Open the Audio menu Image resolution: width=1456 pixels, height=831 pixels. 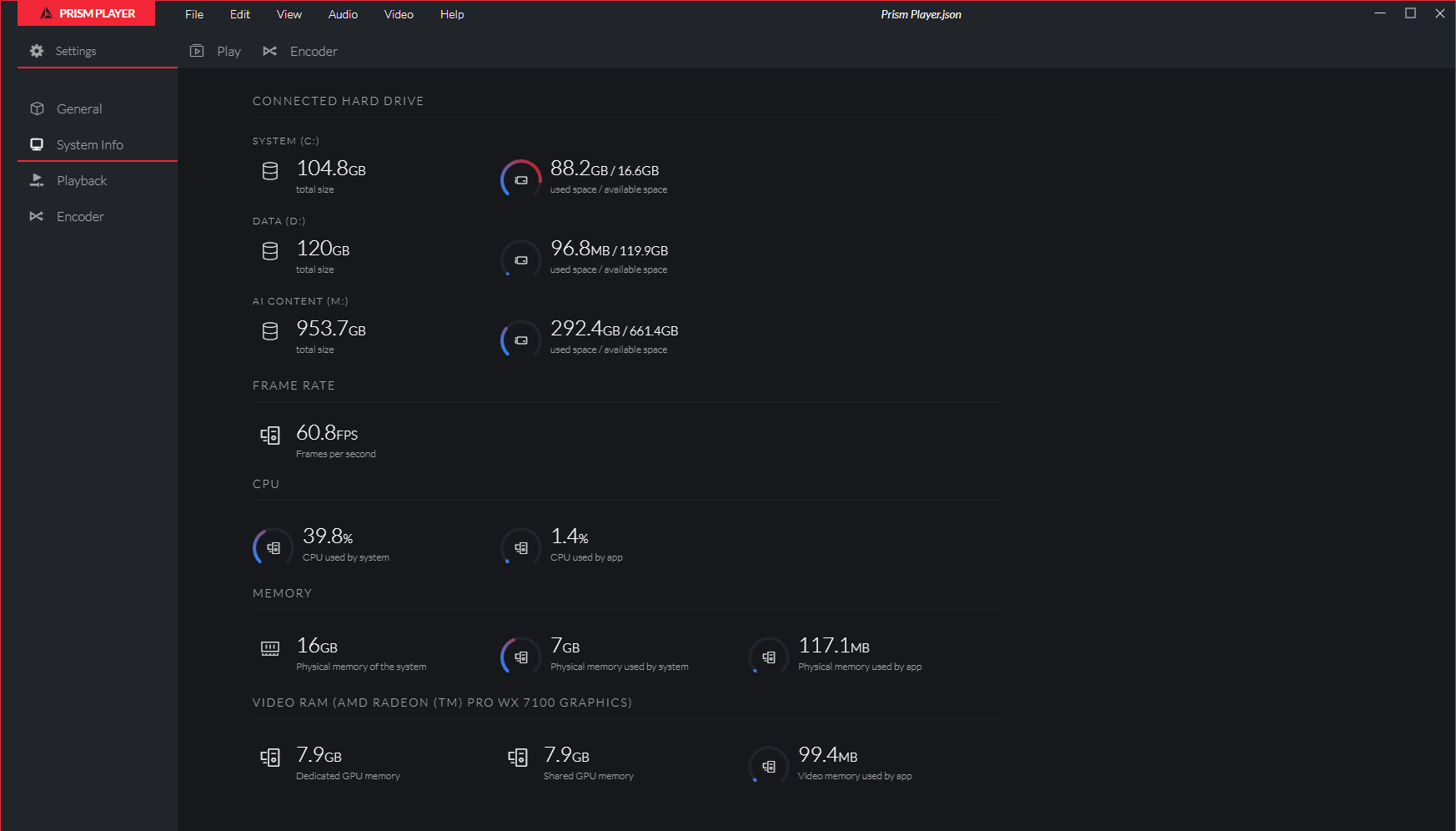tap(343, 14)
